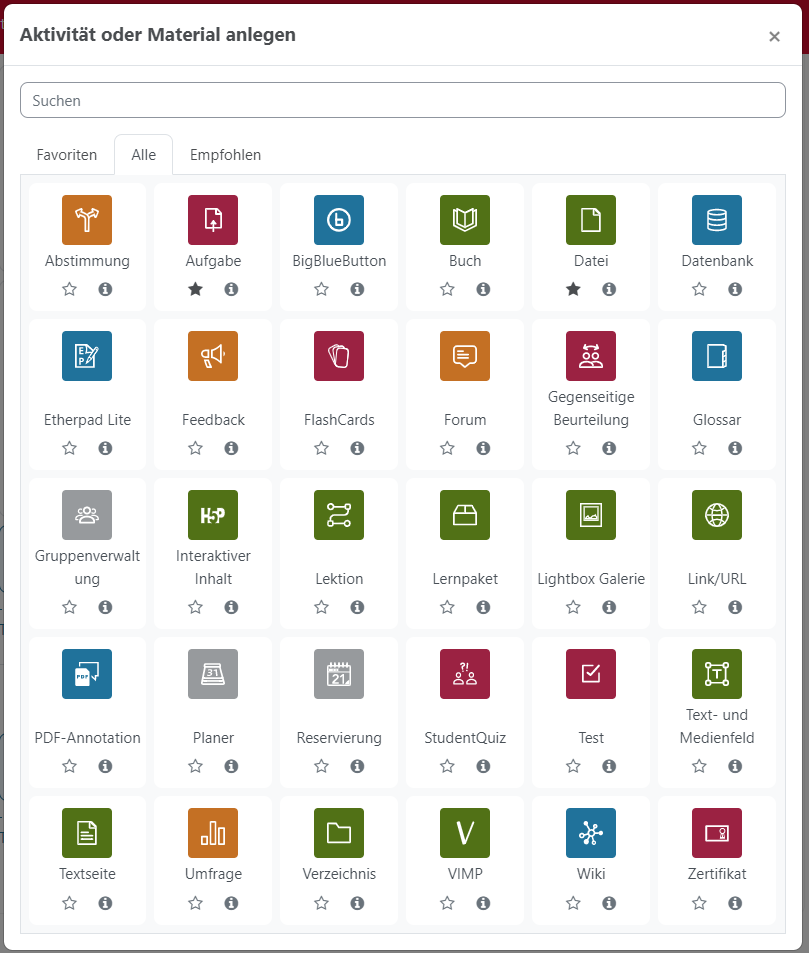Screen dimensions: 809x953
Task: Star the Test activity as favorite
Action: tap(574, 766)
